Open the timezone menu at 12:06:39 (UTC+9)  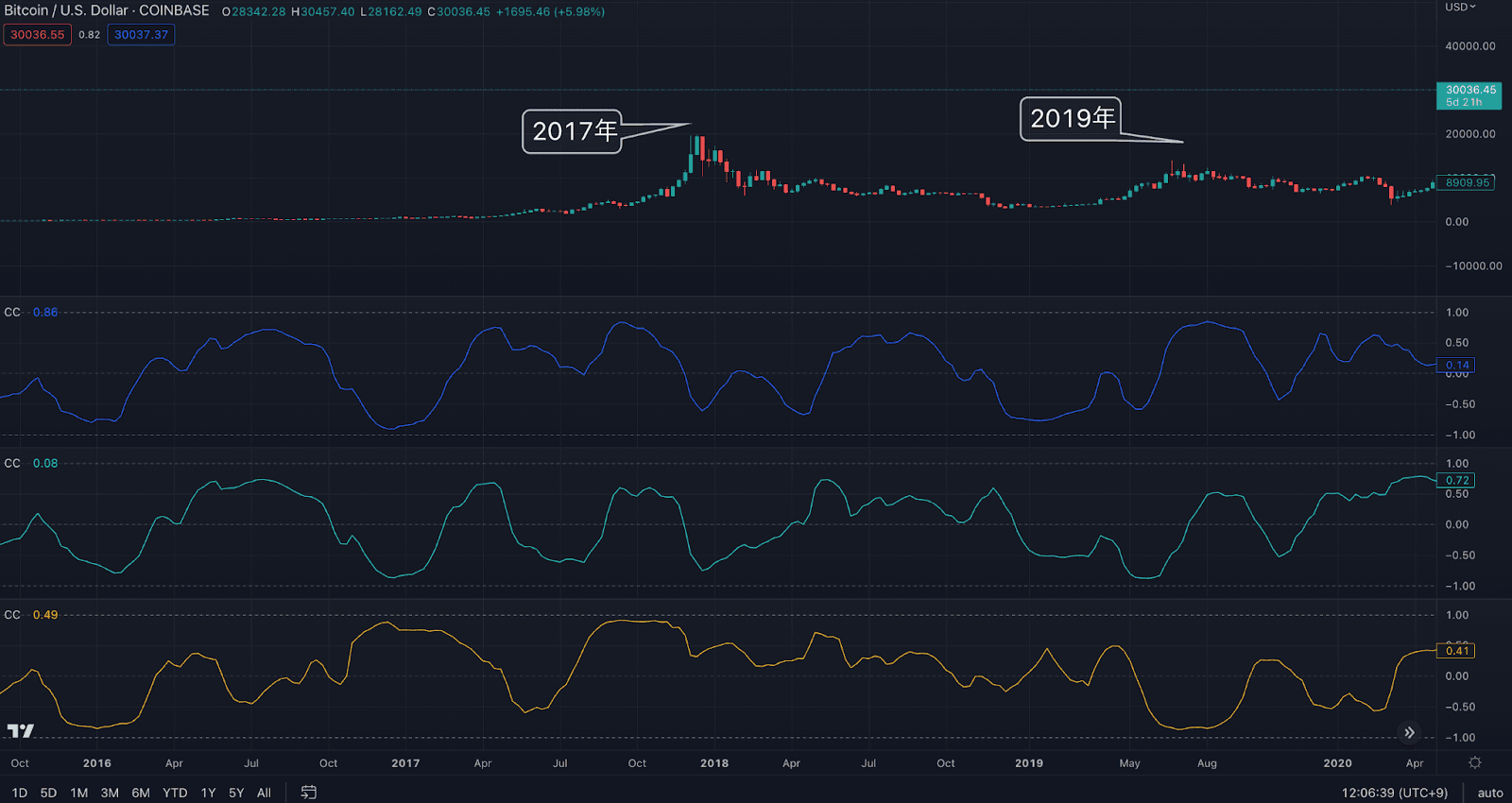click(x=1394, y=793)
